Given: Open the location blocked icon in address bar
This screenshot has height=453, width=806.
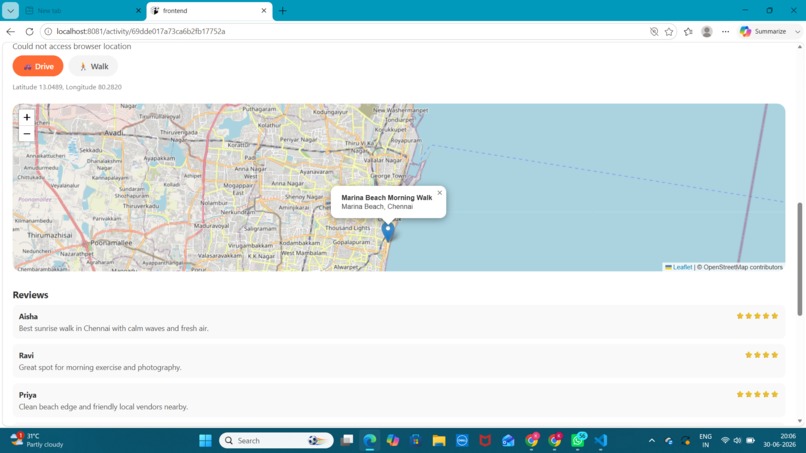Looking at the screenshot, I should point(654,31).
